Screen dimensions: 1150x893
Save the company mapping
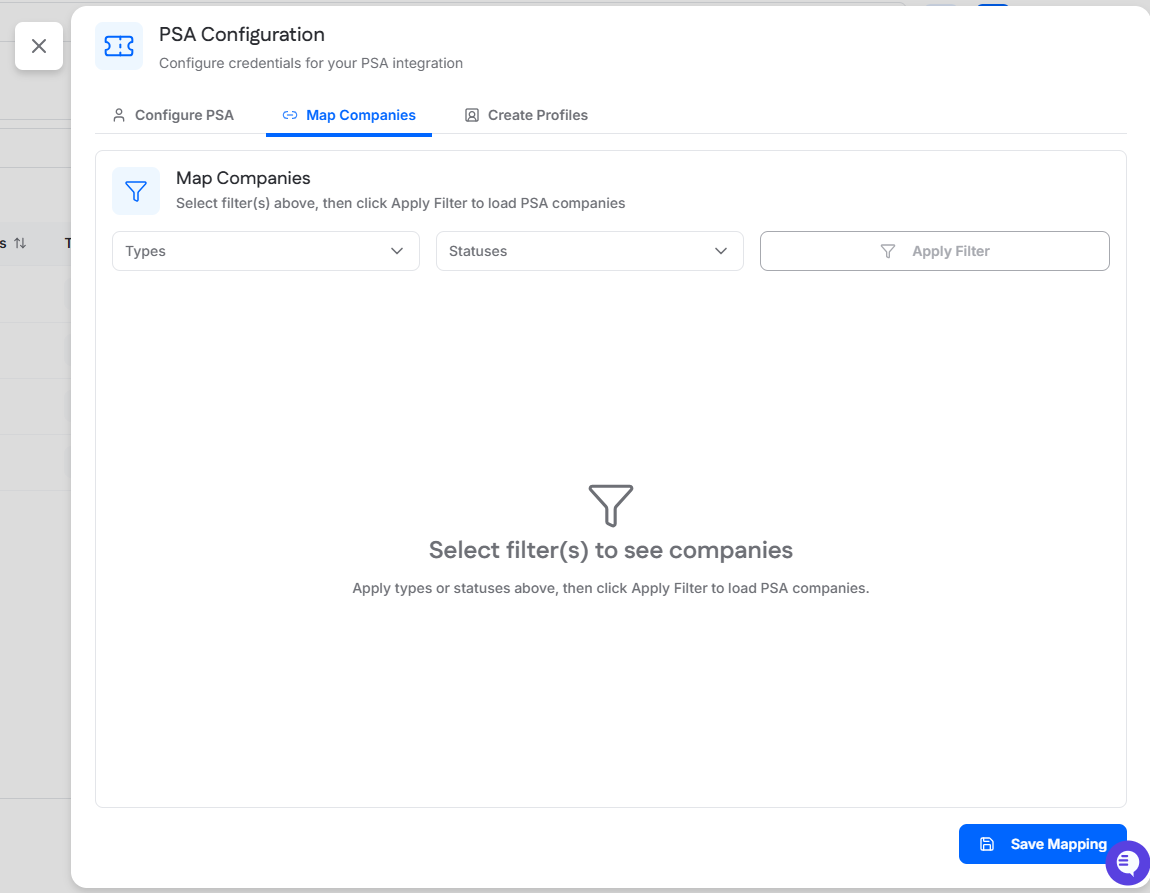click(1042, 844)
